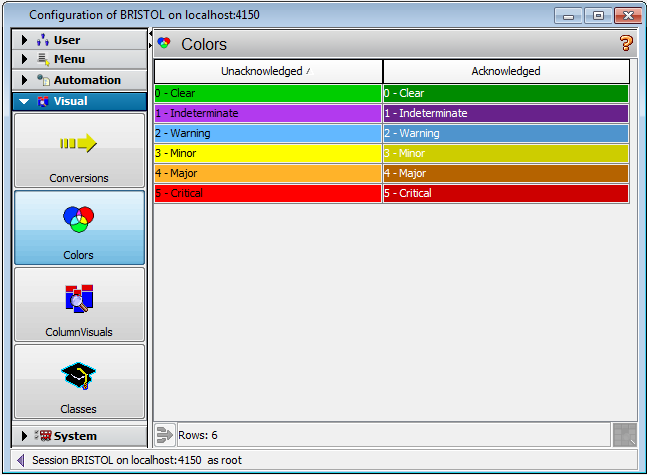This screenshot has width=647, height=475.
Task: Expand the User section arrow
Action: point(24,40)
